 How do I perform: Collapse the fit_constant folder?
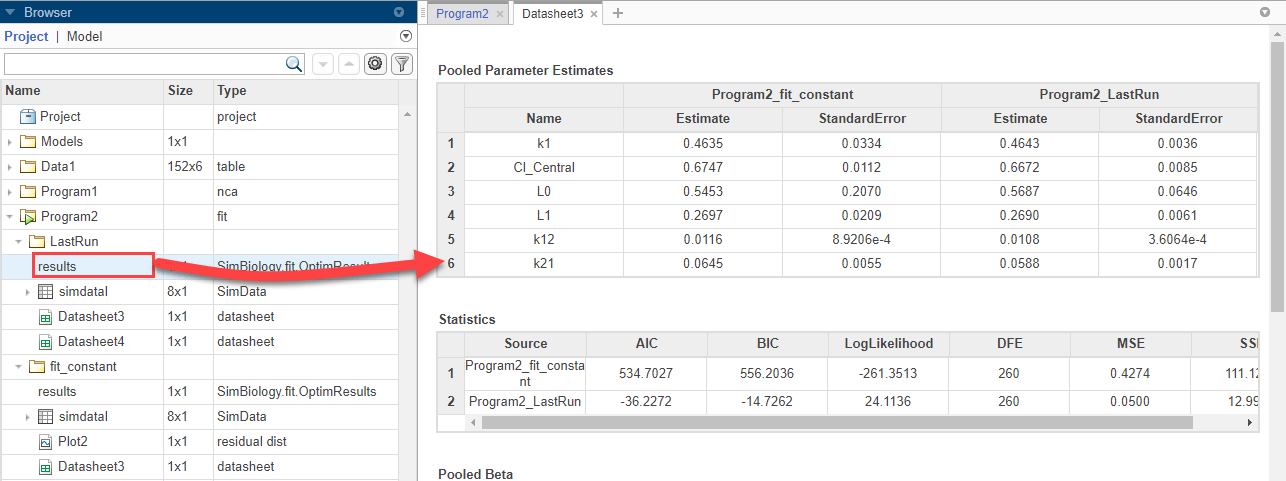point(19,367)
